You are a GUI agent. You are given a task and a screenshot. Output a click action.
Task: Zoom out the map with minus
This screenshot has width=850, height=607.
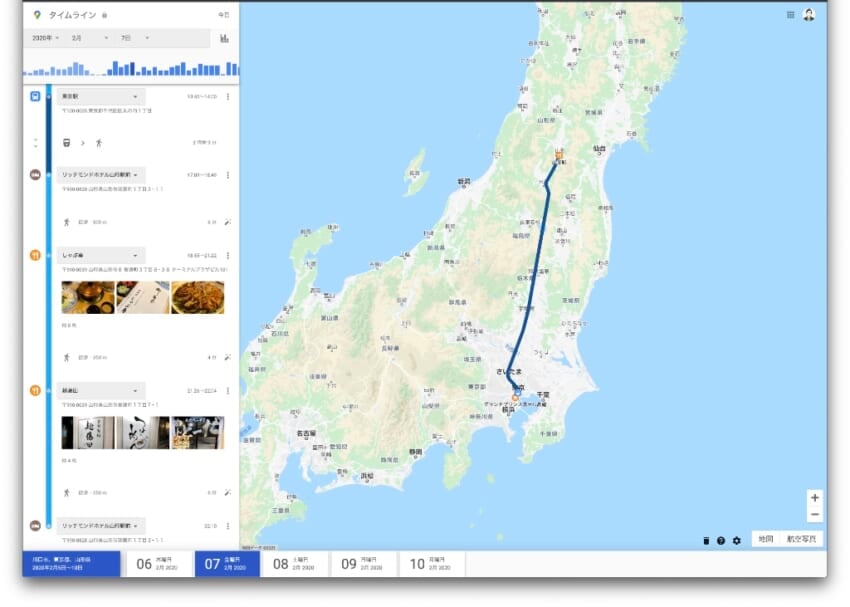tap(815, 514)
